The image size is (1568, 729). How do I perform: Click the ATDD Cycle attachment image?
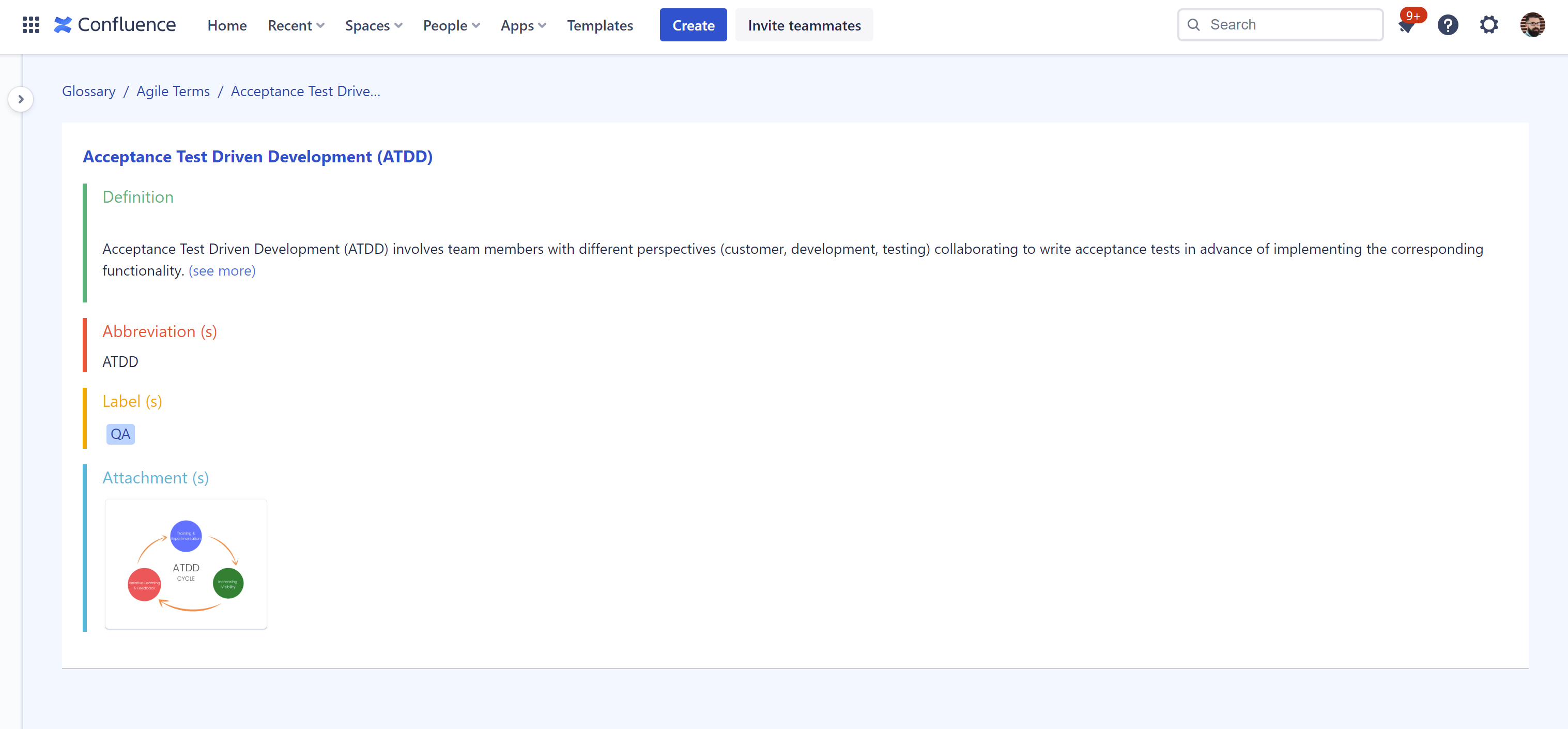[x=186, y=564]
